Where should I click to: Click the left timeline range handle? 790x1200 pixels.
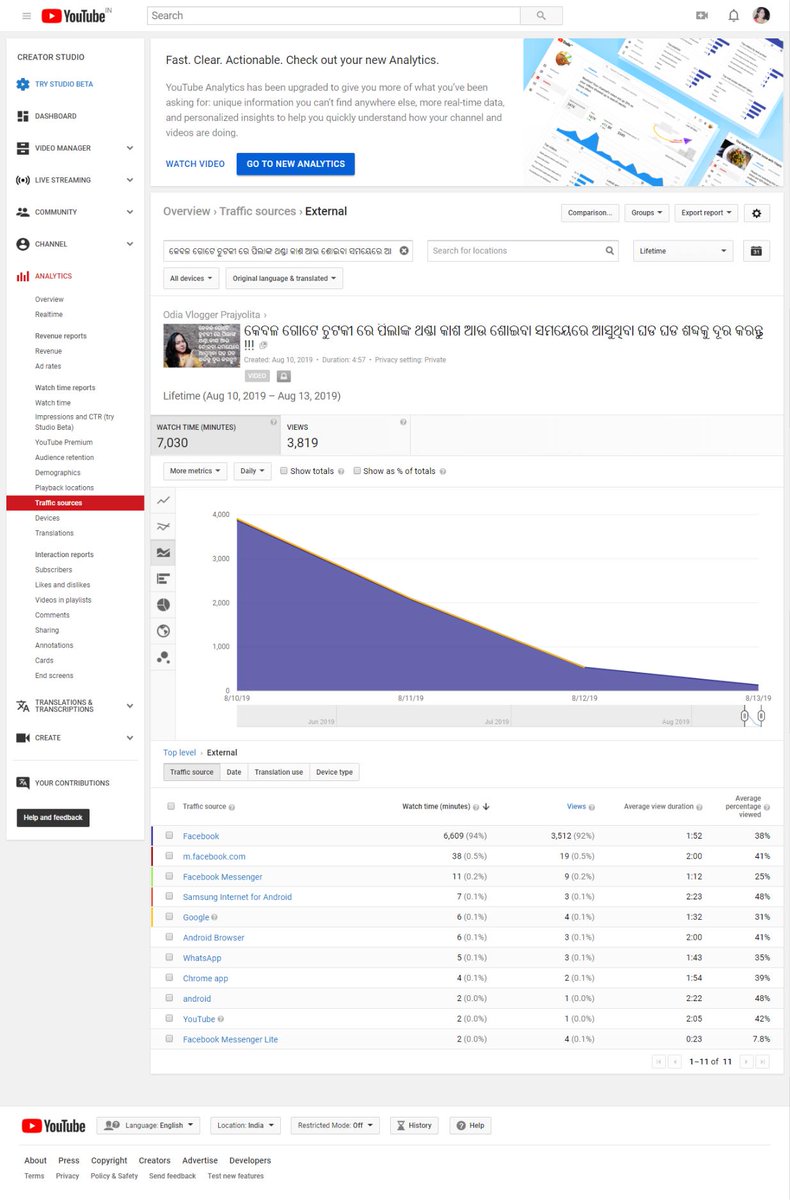[745, 716]
